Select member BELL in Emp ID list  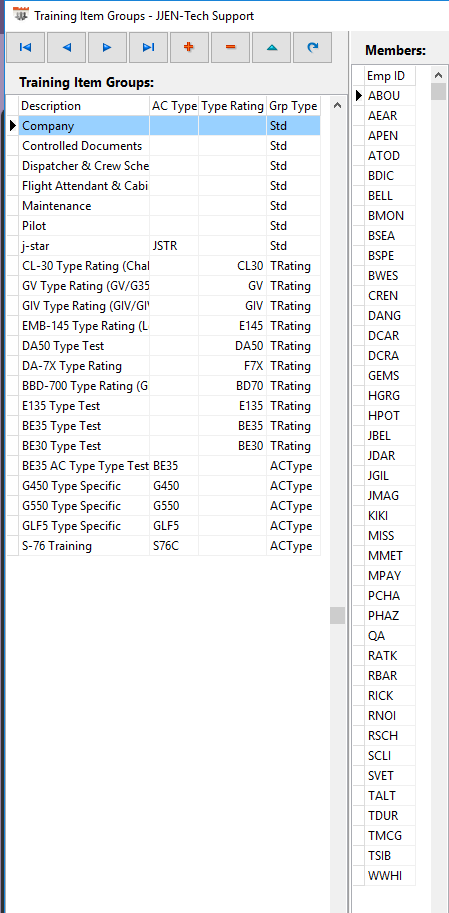(390, 196)
